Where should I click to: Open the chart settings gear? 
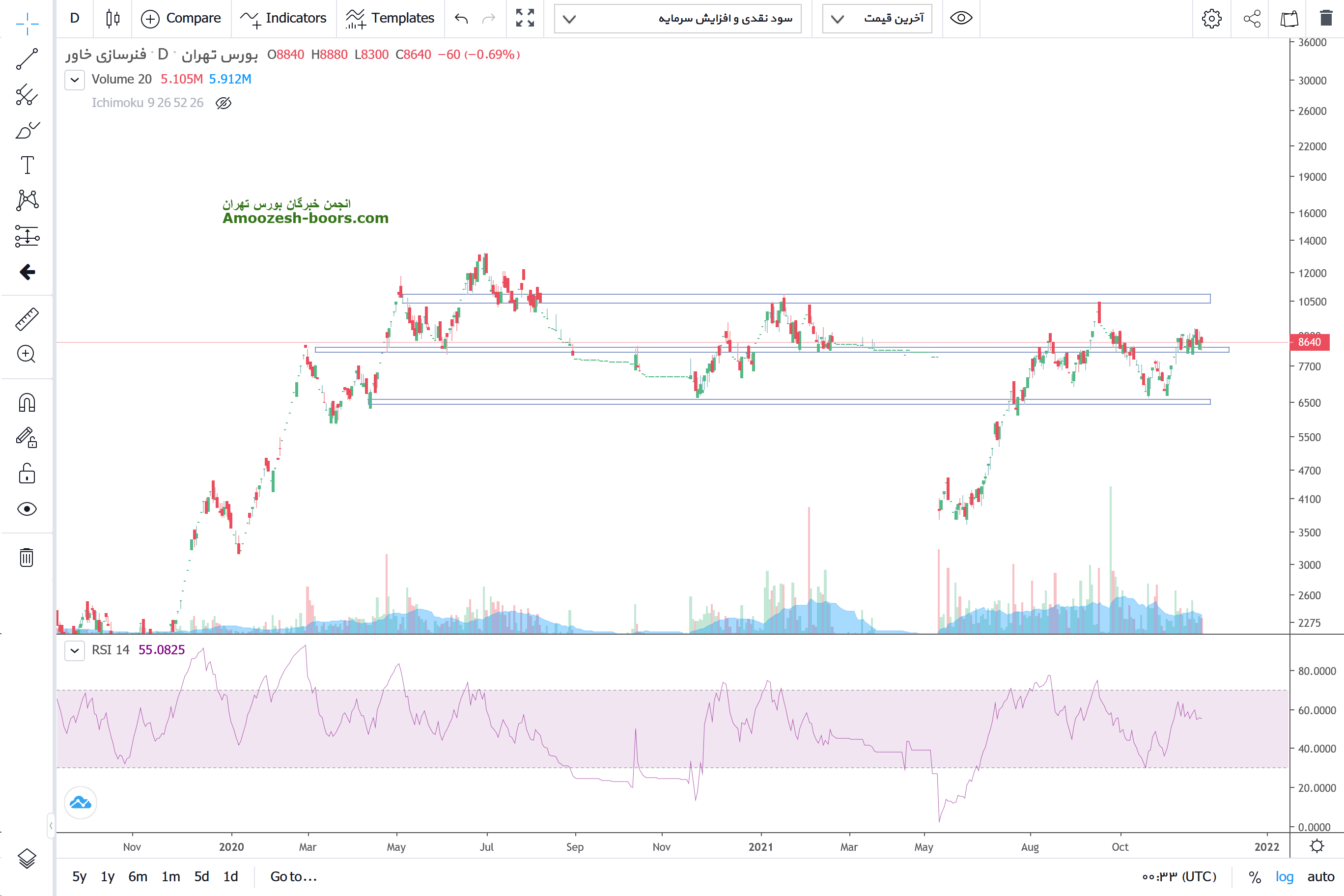1211,18
